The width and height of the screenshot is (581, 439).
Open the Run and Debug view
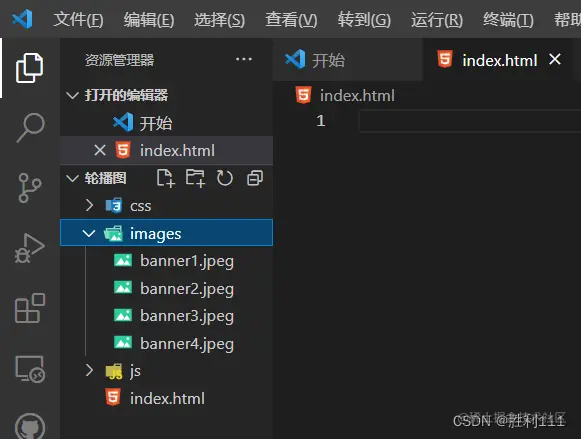pos(30,248)
